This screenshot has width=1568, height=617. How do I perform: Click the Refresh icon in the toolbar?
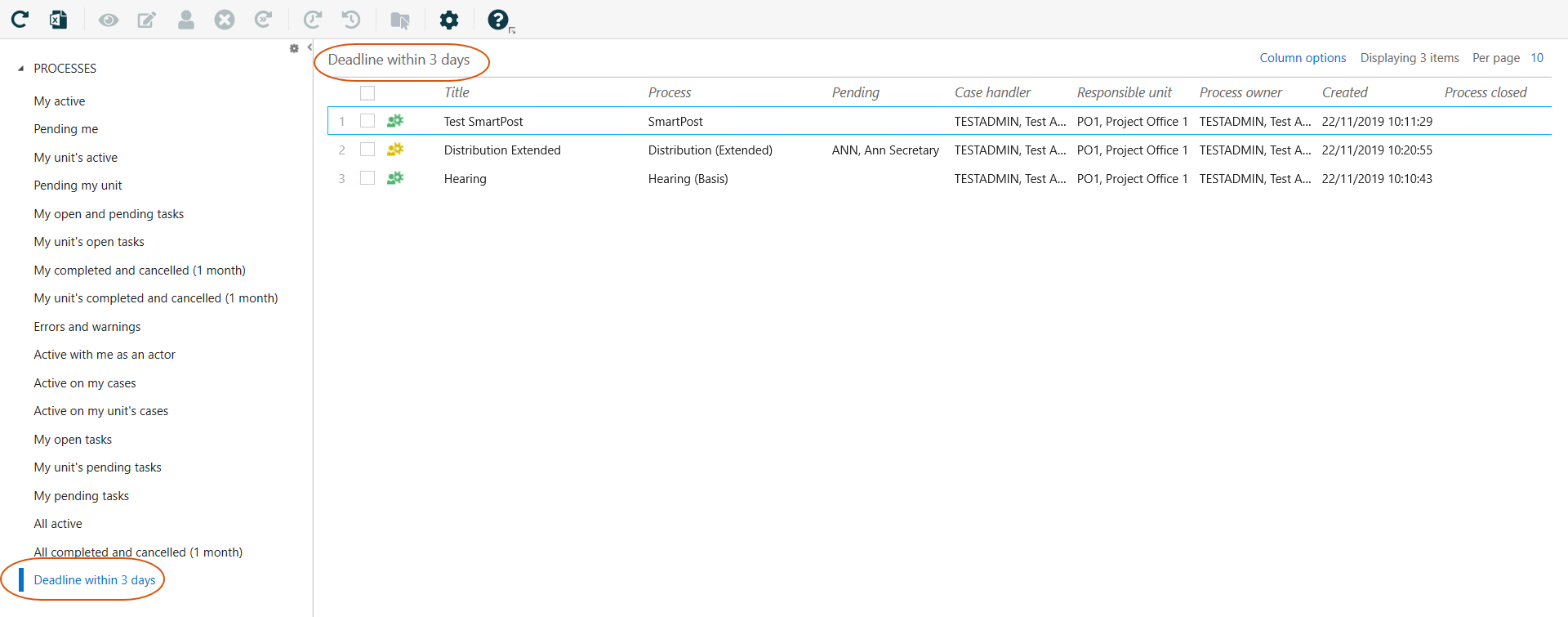[20, 20]
